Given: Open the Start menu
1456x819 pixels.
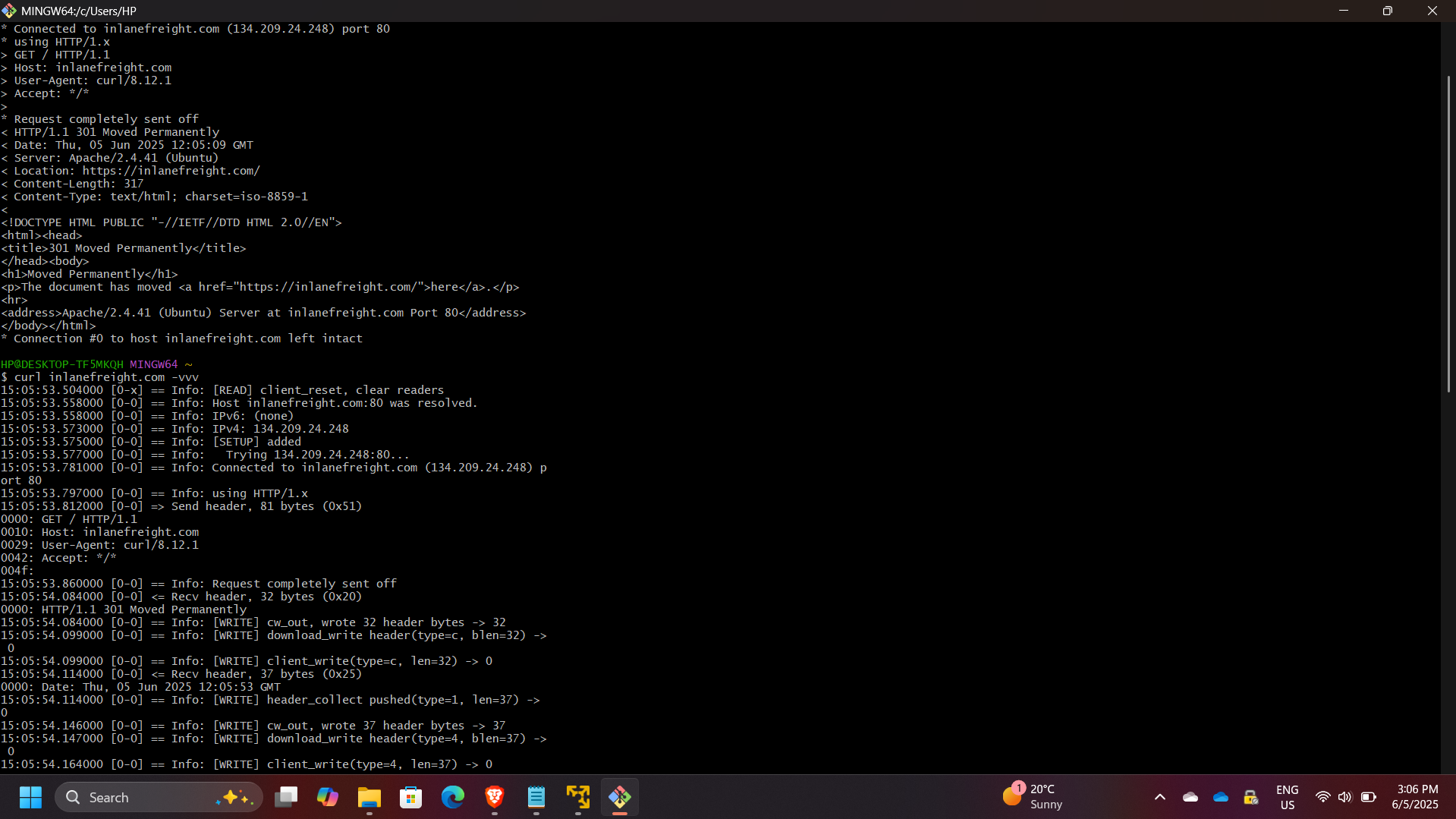Looking at the screenshot, I should 30,798.
